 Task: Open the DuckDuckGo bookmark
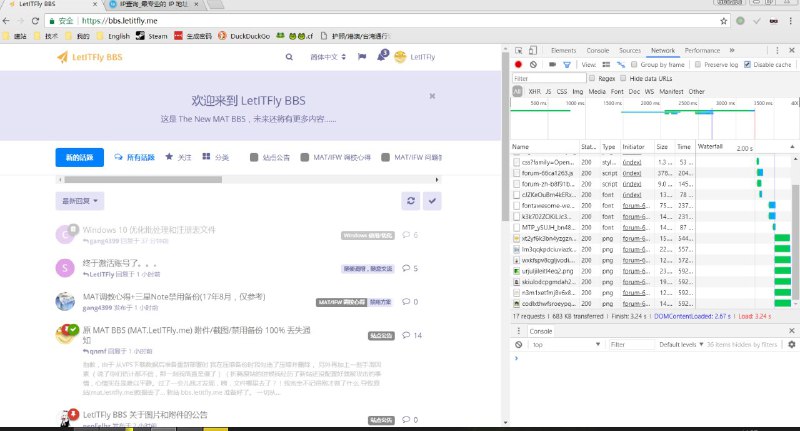pos(244,36)
